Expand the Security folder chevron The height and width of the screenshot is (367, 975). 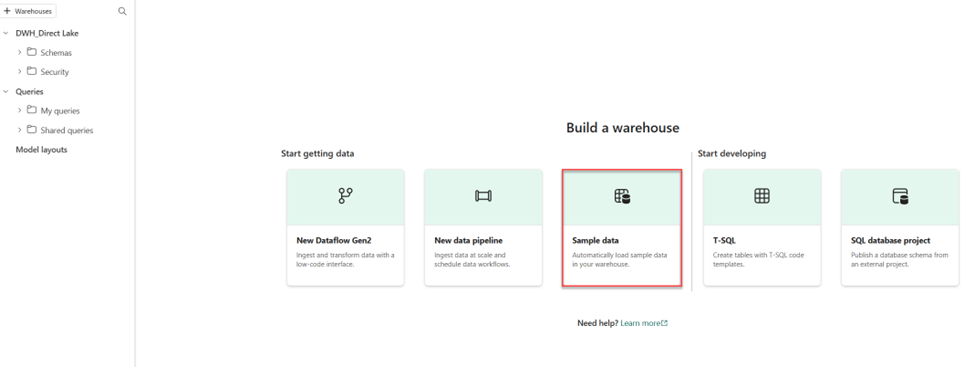tap(19, 72)
